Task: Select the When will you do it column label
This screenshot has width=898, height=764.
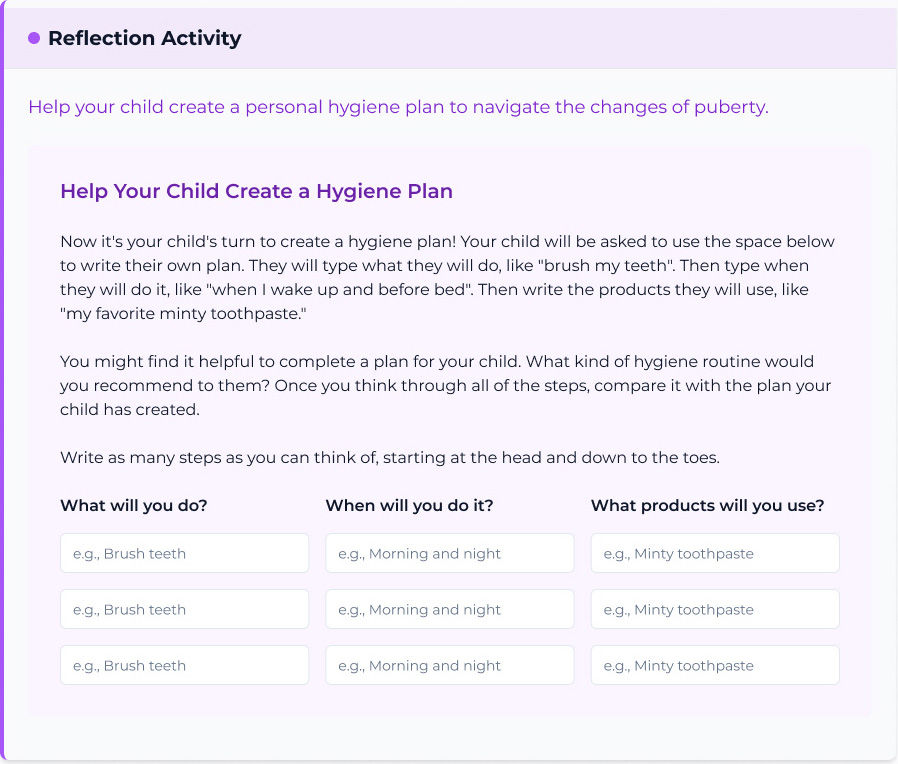Action: pos(409,506)
